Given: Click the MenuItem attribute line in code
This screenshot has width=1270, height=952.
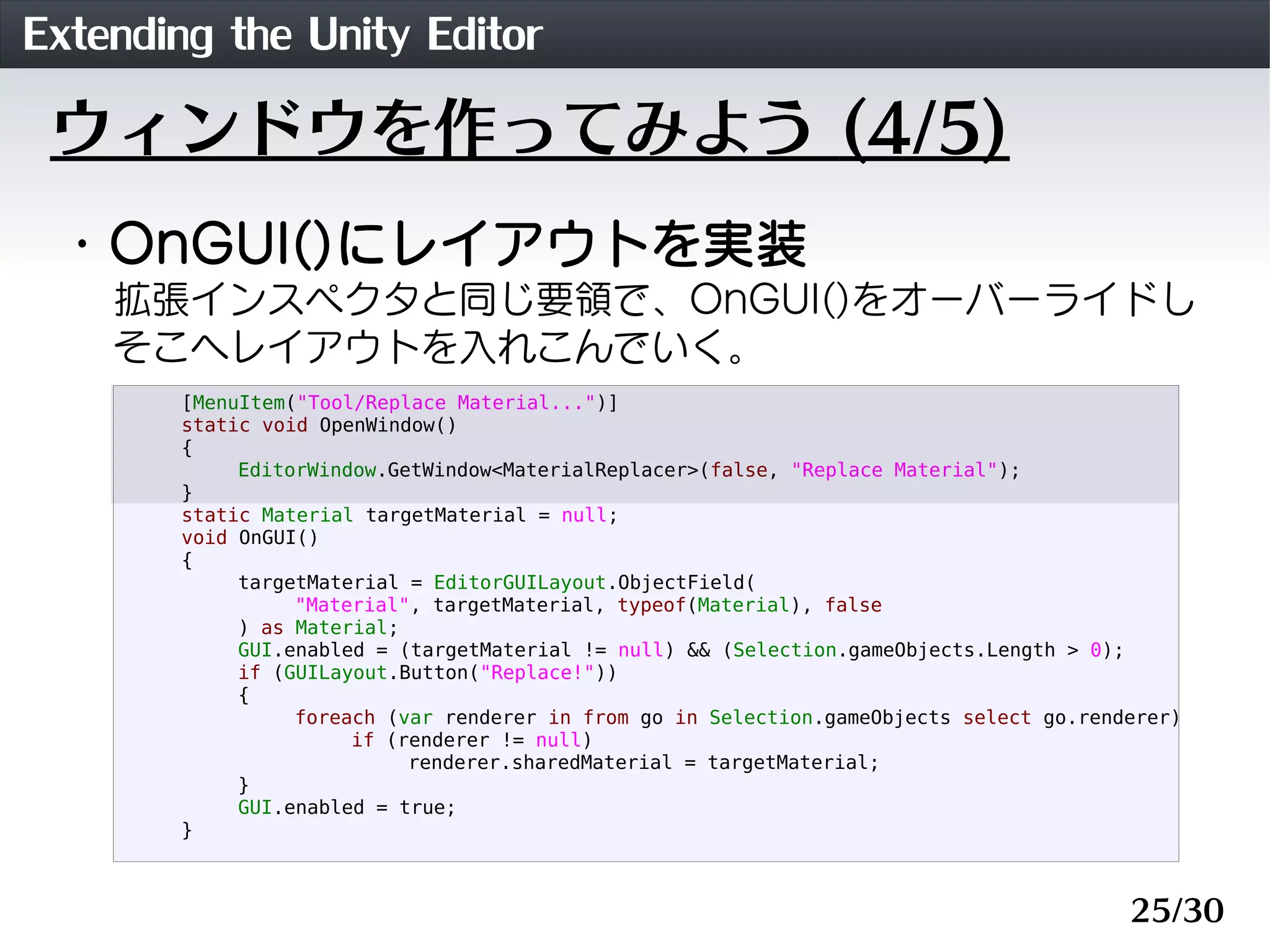Looking at the screenshot, I should tap(400, 403).
